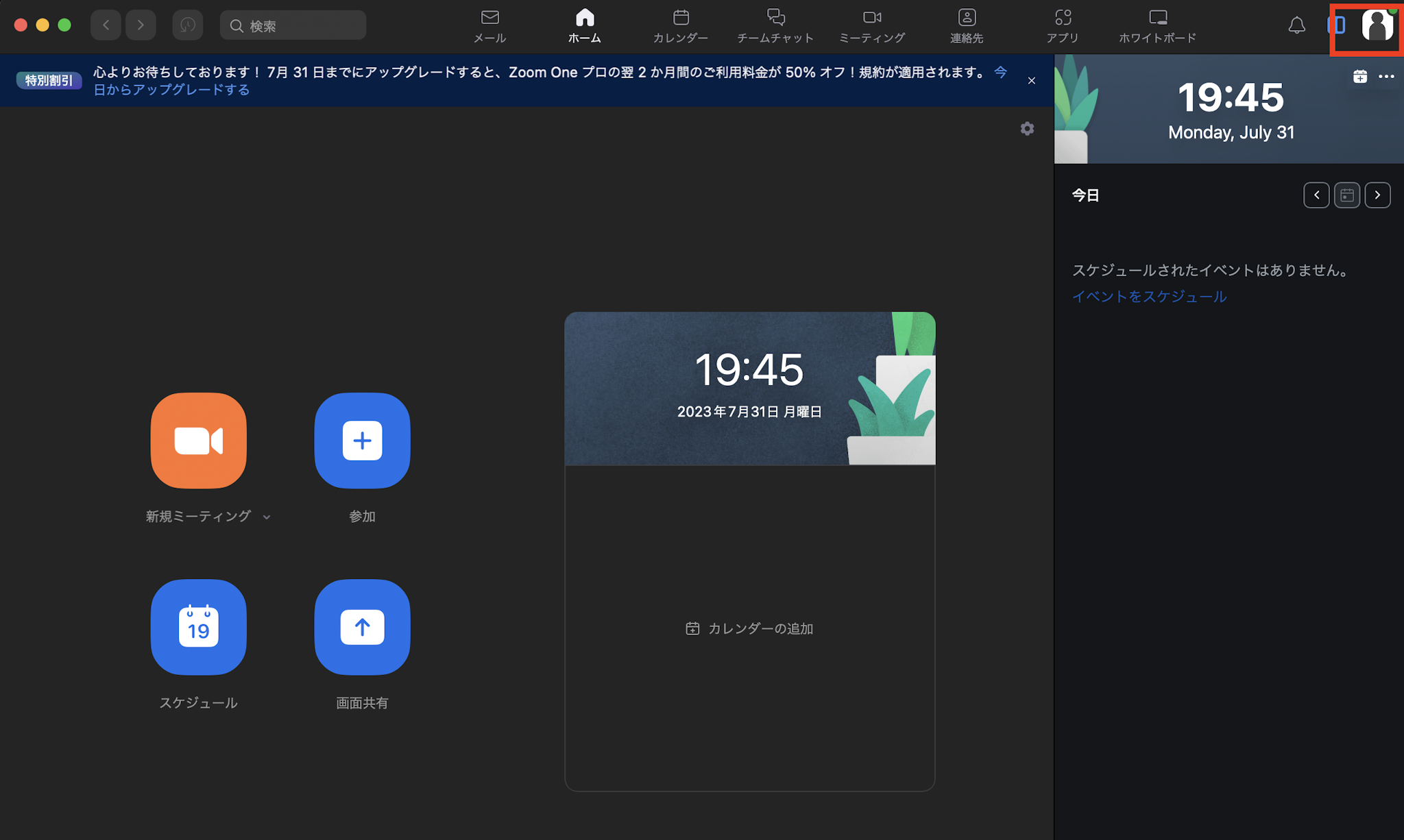This screenshot has height=840, width=1404.
Task: Open home settings gear icon
Action: [1027, 129]
